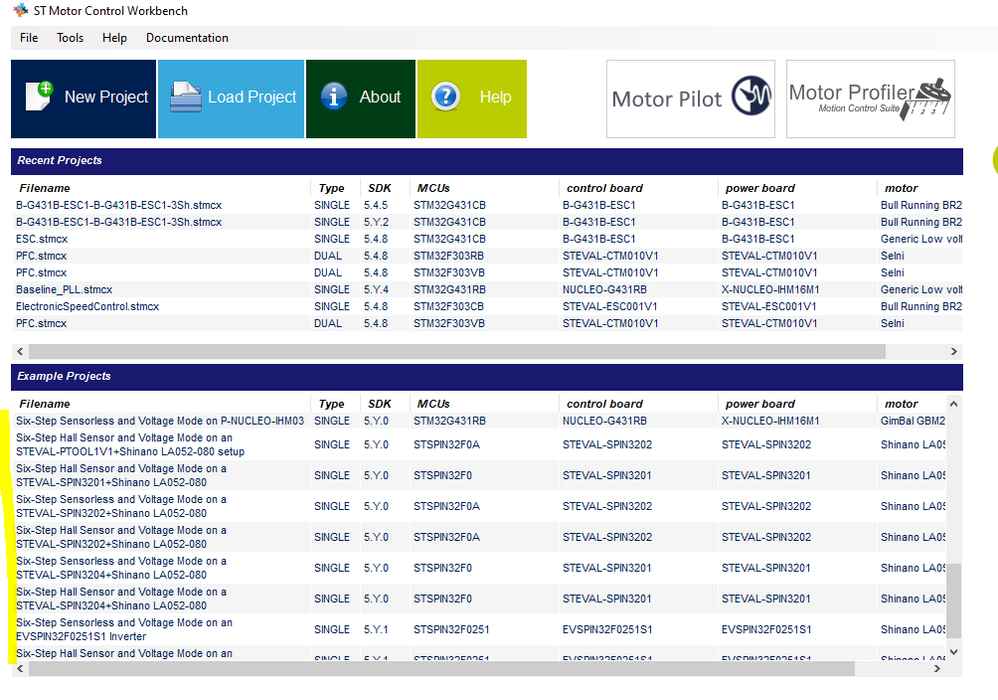
Task: Click the ST Motor Control Workbench app icon
Action: pyautogui.click(x=20, y=10)
